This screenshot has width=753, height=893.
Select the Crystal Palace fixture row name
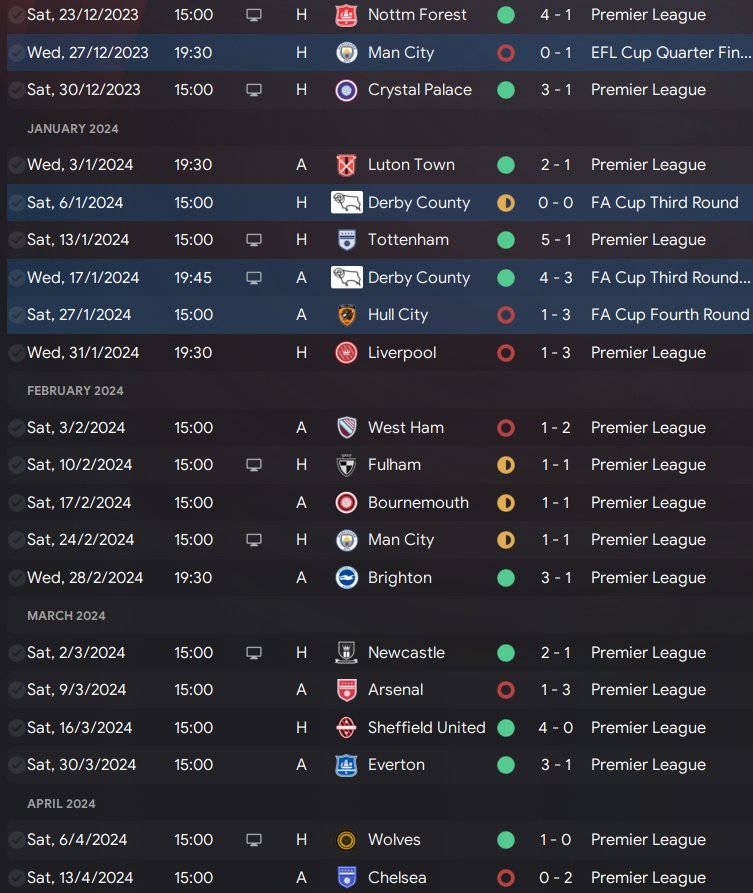tap(419, 90)
